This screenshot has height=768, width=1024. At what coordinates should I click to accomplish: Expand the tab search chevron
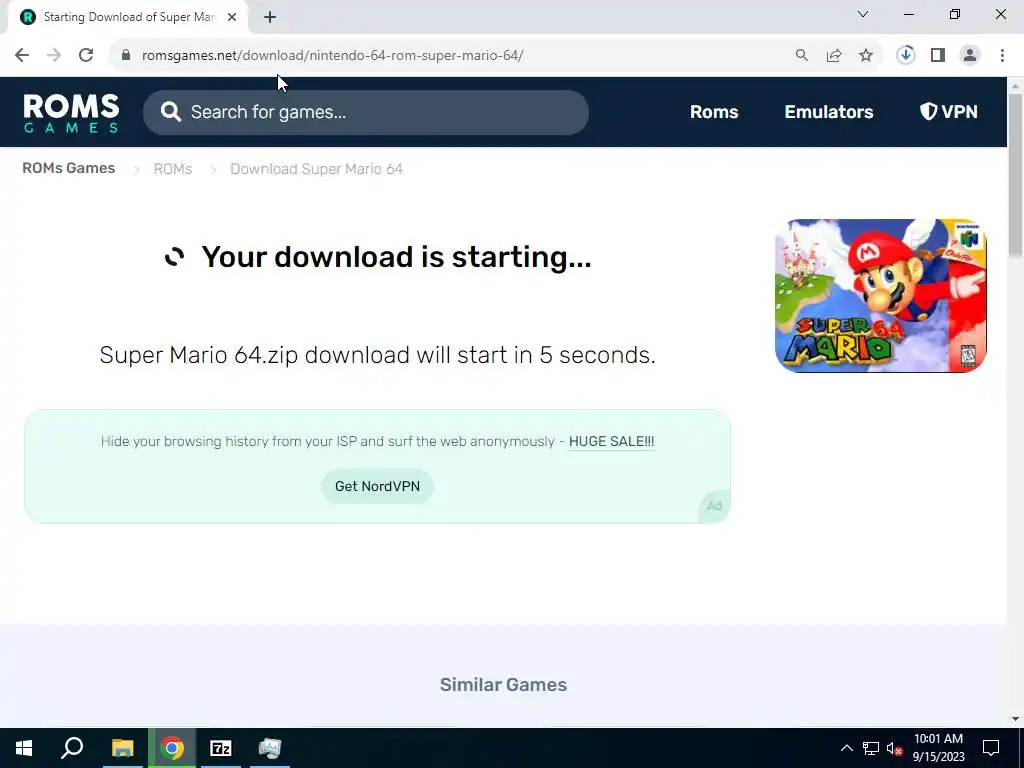[863, 14]
